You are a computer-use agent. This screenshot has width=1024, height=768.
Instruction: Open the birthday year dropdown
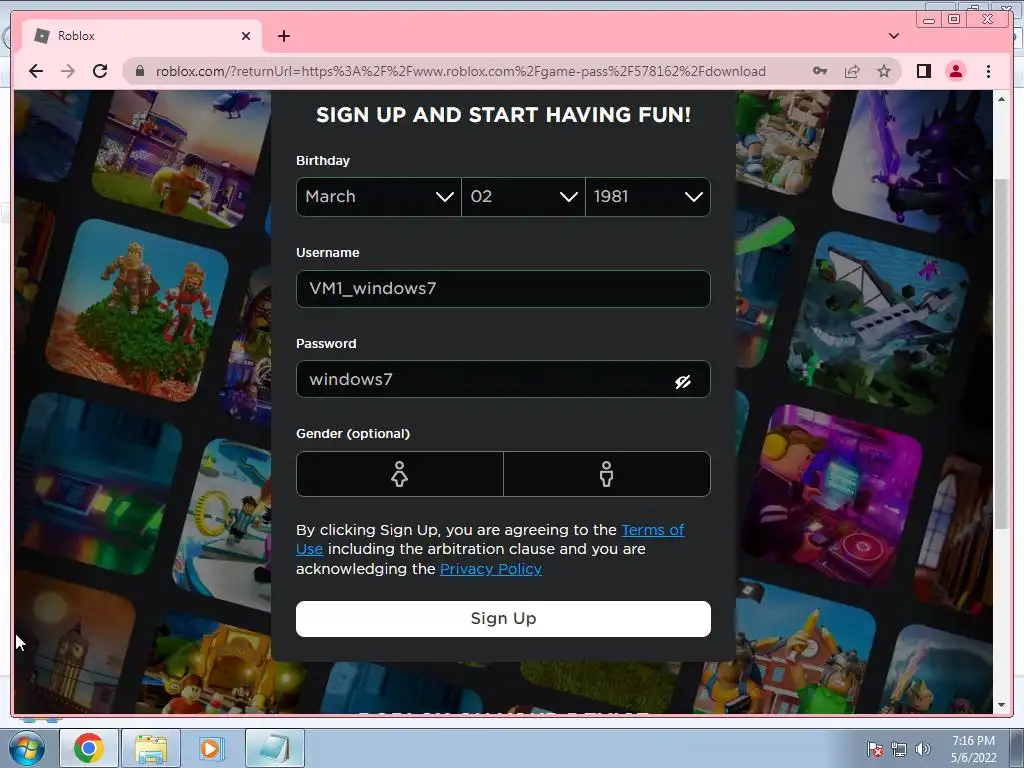click(x=648, y=197)
